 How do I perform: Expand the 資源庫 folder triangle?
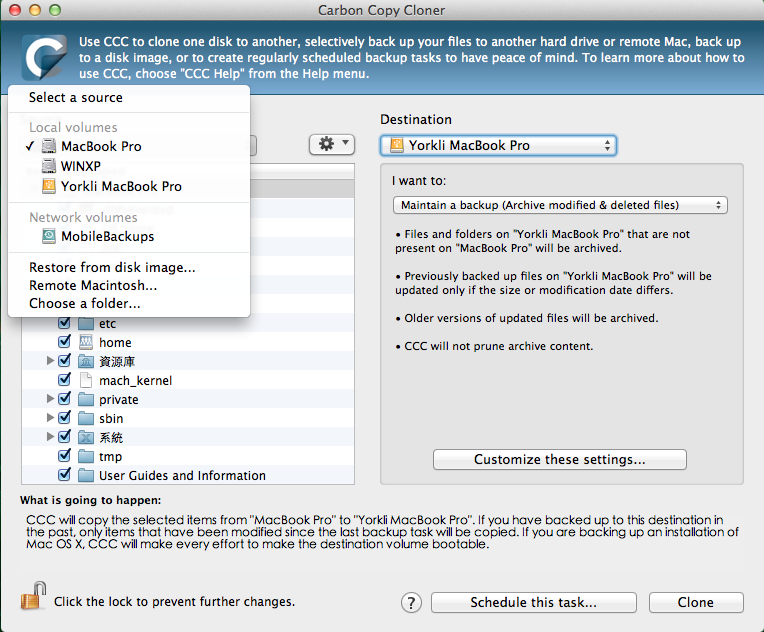pyautogui.click(x=50, y=361)
